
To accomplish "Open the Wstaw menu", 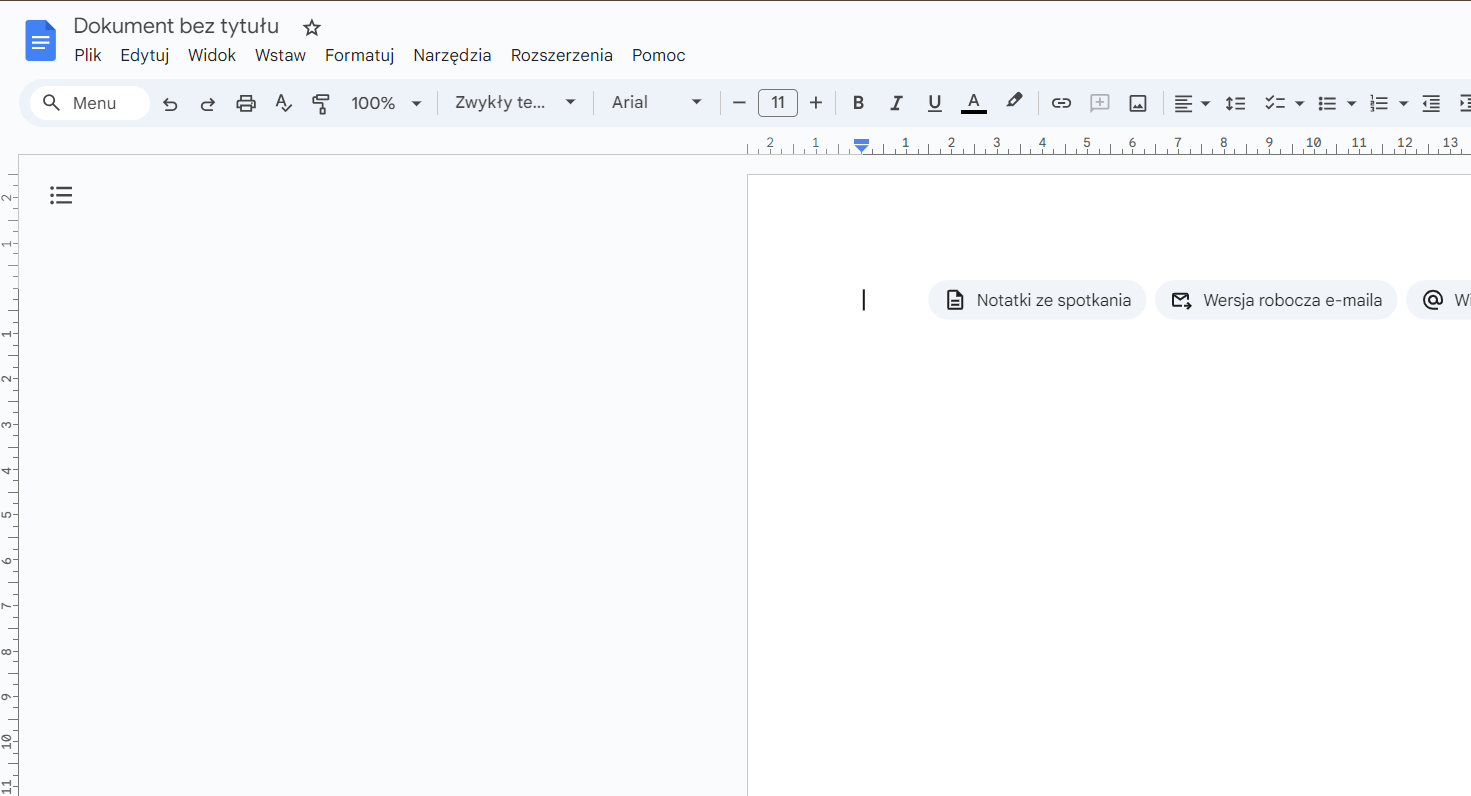I will tap(280, 55).
